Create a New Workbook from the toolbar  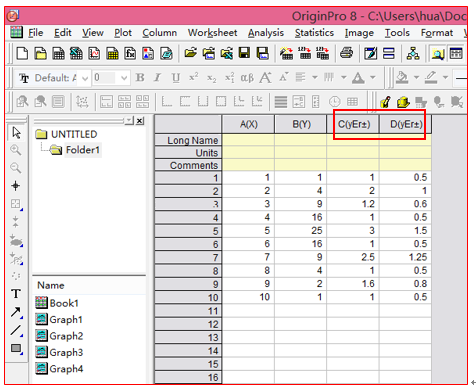pyautogui.click(x=59, y=53)
